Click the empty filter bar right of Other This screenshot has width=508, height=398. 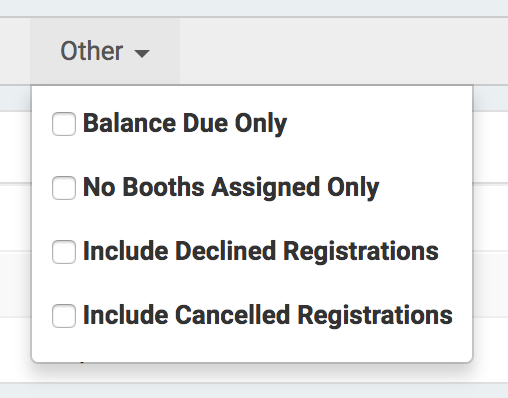pyautogui.click(x=343, y=51)
